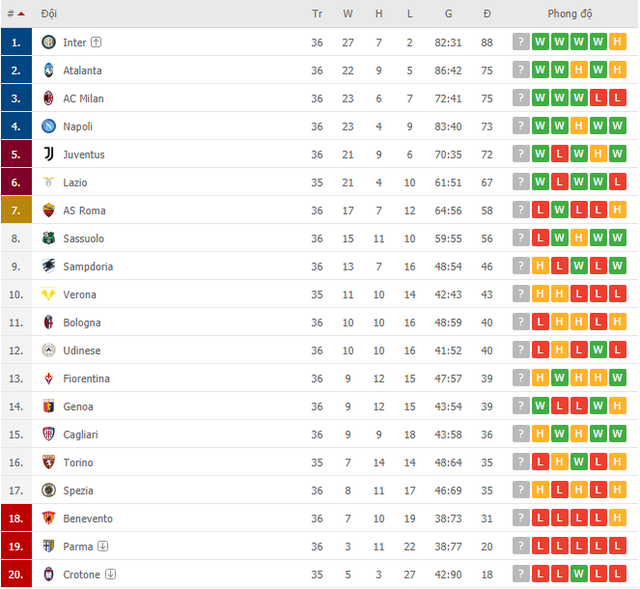640x589 pixels.
Task: Open the Atalanta team link
Action: pyautogui.click(x=82, y=71)
